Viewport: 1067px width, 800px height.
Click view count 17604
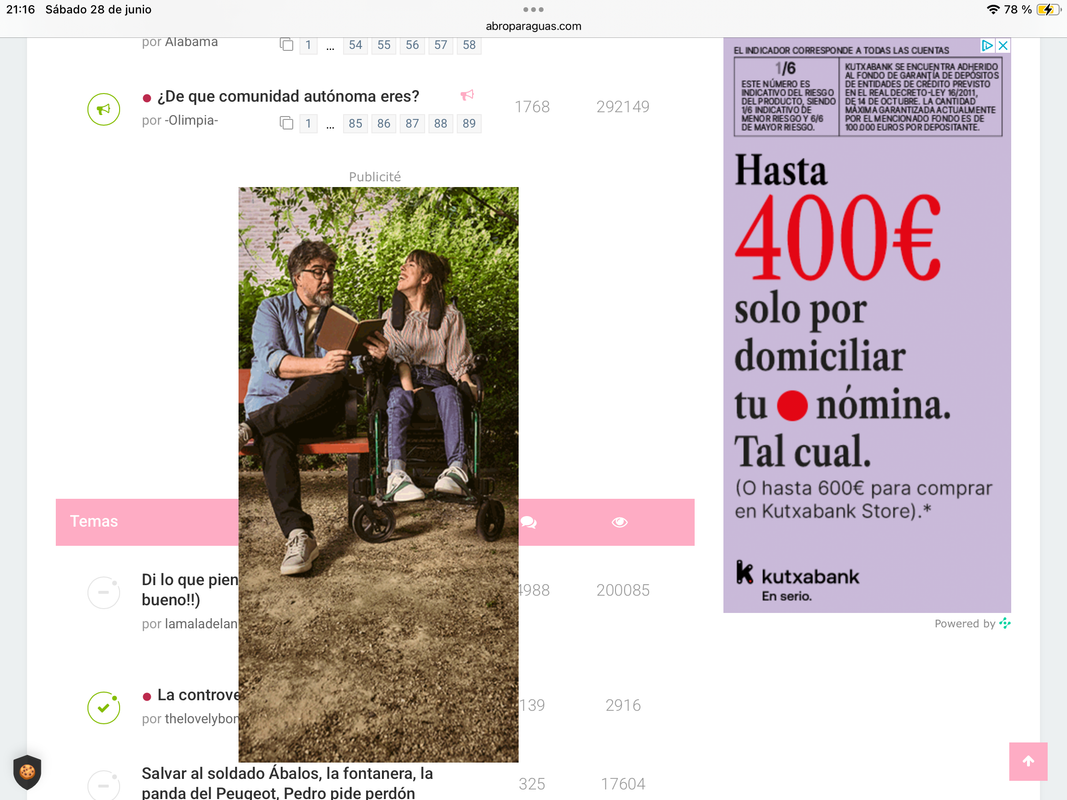[x=623, y=784]
